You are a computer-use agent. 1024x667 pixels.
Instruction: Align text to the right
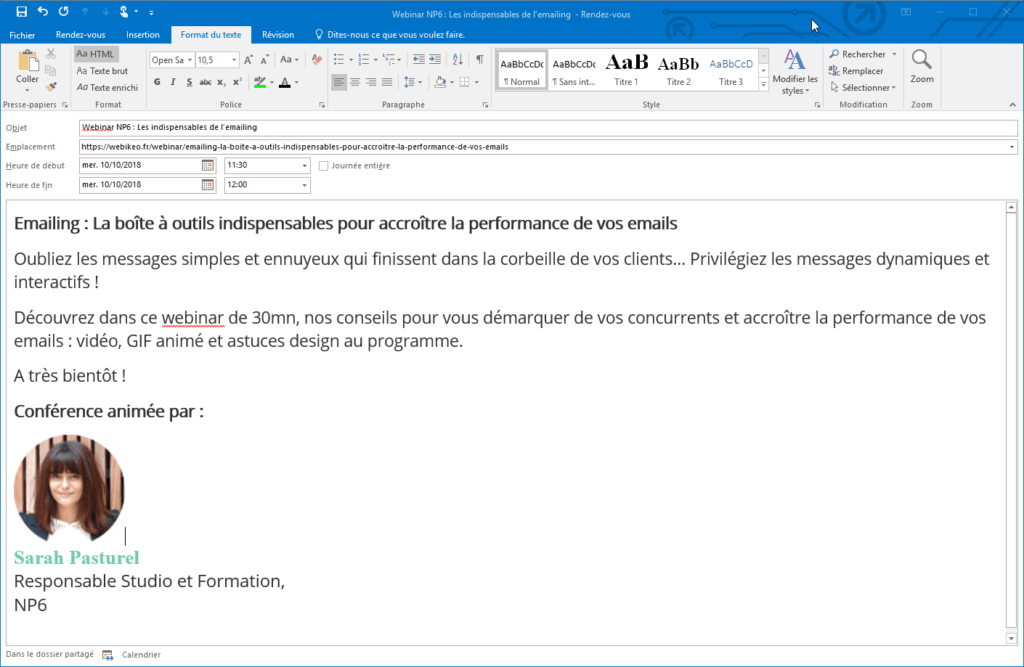[371, 82]
